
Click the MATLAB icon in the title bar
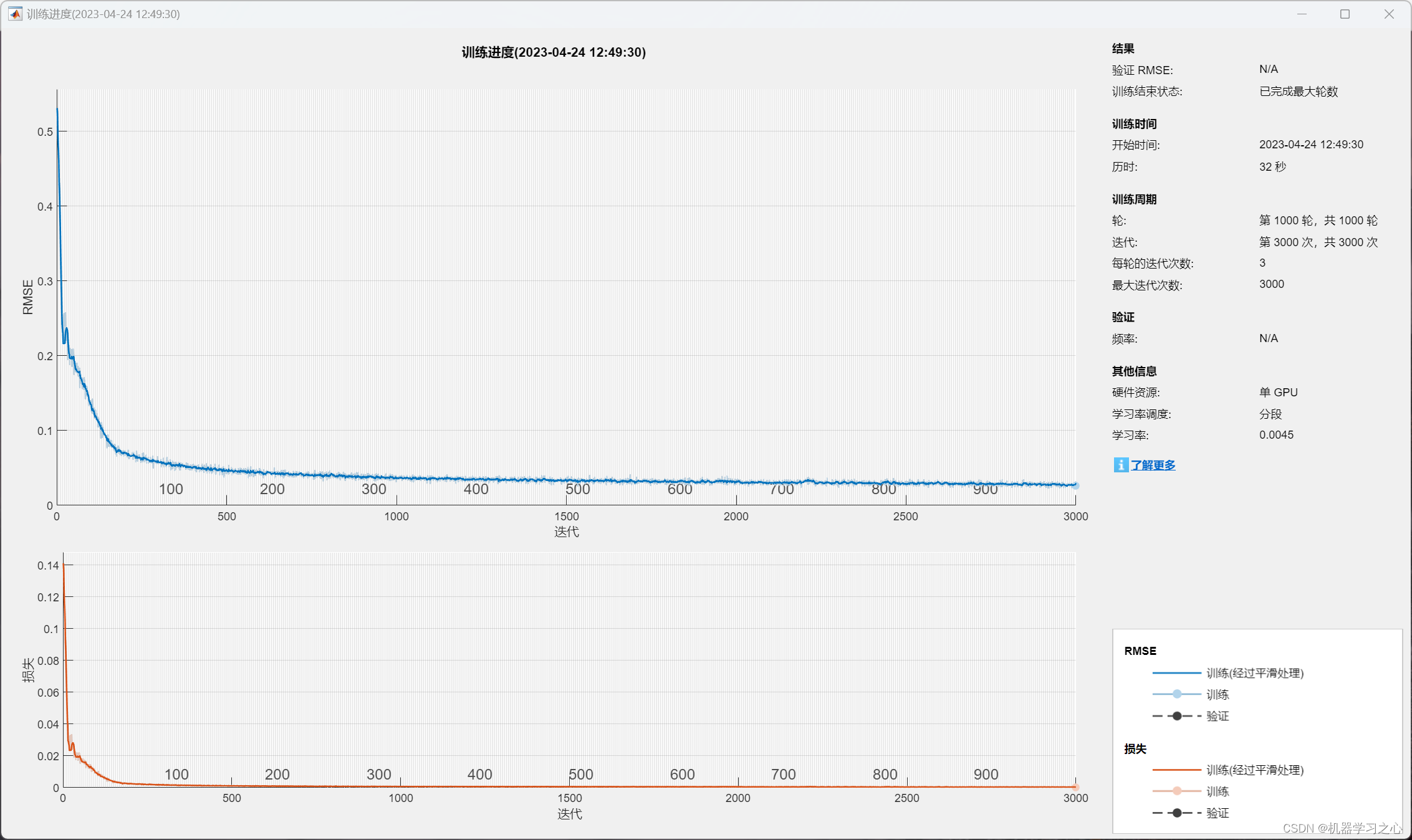[x=15, y=14]
